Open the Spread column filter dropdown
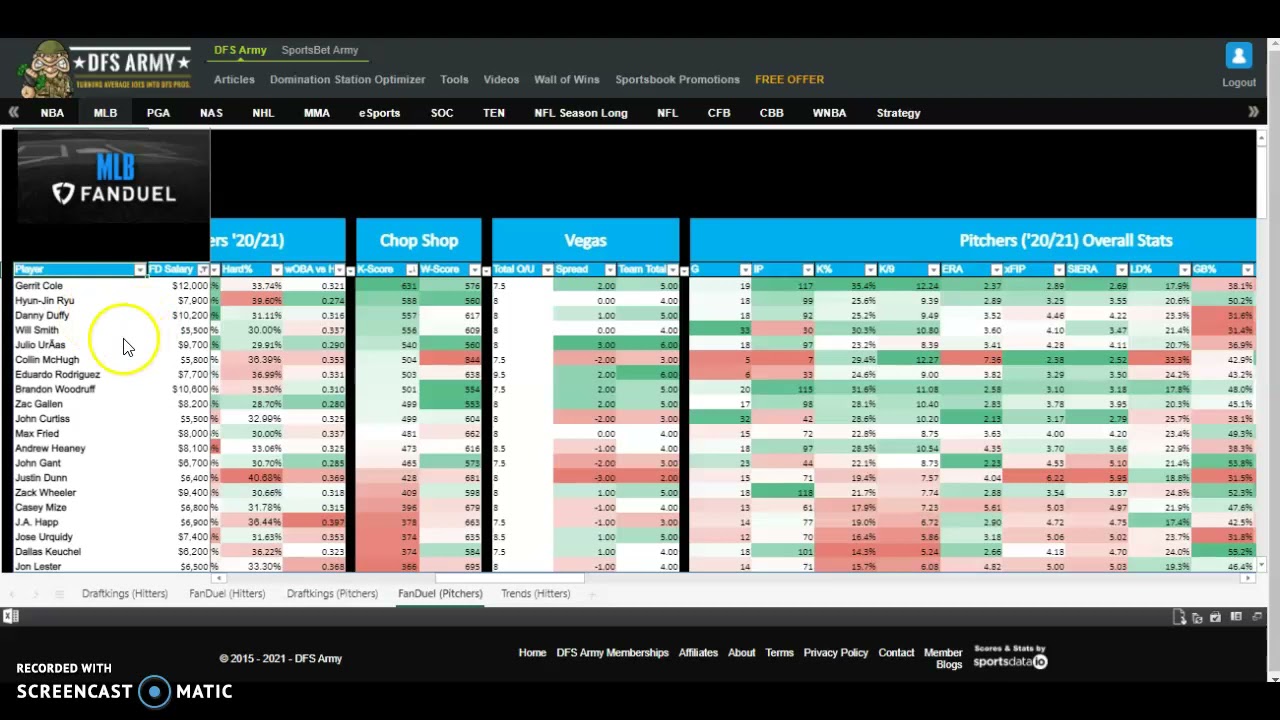This screenshot has height=720, width=1280. click(x=610, y=270)
